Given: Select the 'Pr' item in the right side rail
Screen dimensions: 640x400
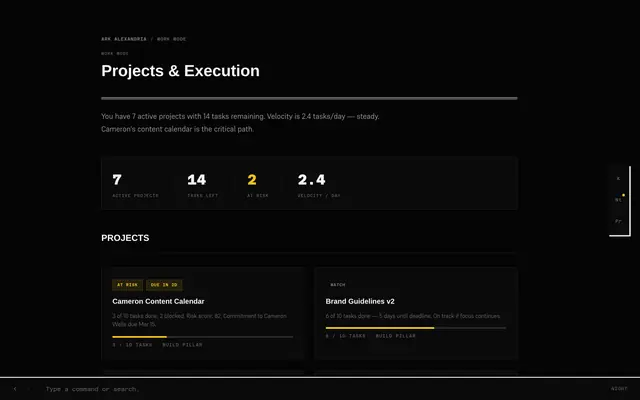Looking at the screenshot, I should (x=618, y=221).
